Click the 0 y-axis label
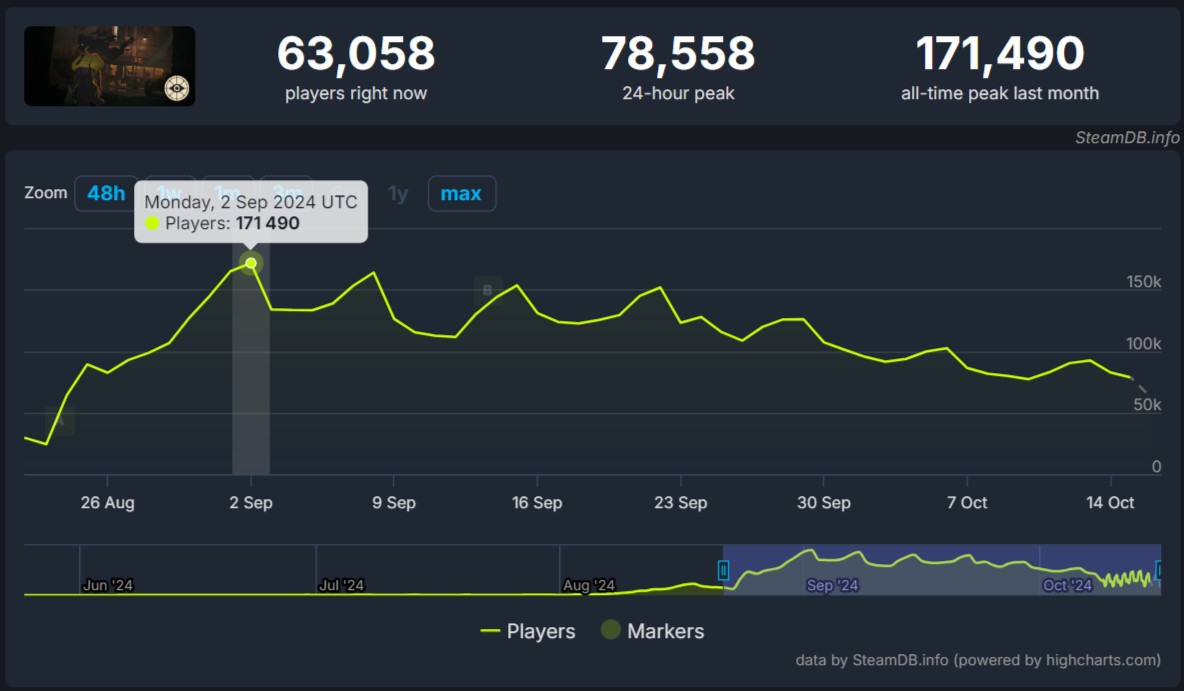Screen dimensions: 1184x691 1156,467
